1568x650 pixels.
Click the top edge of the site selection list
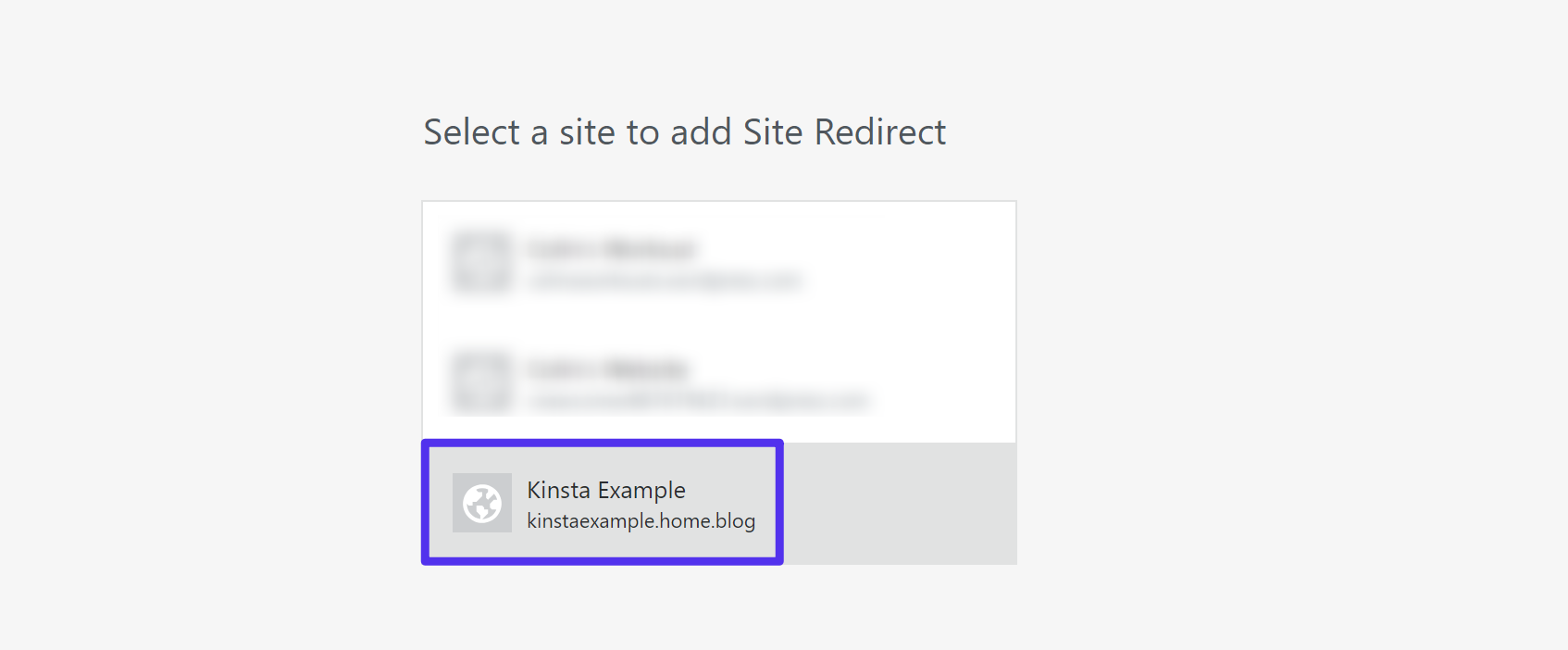719,201
